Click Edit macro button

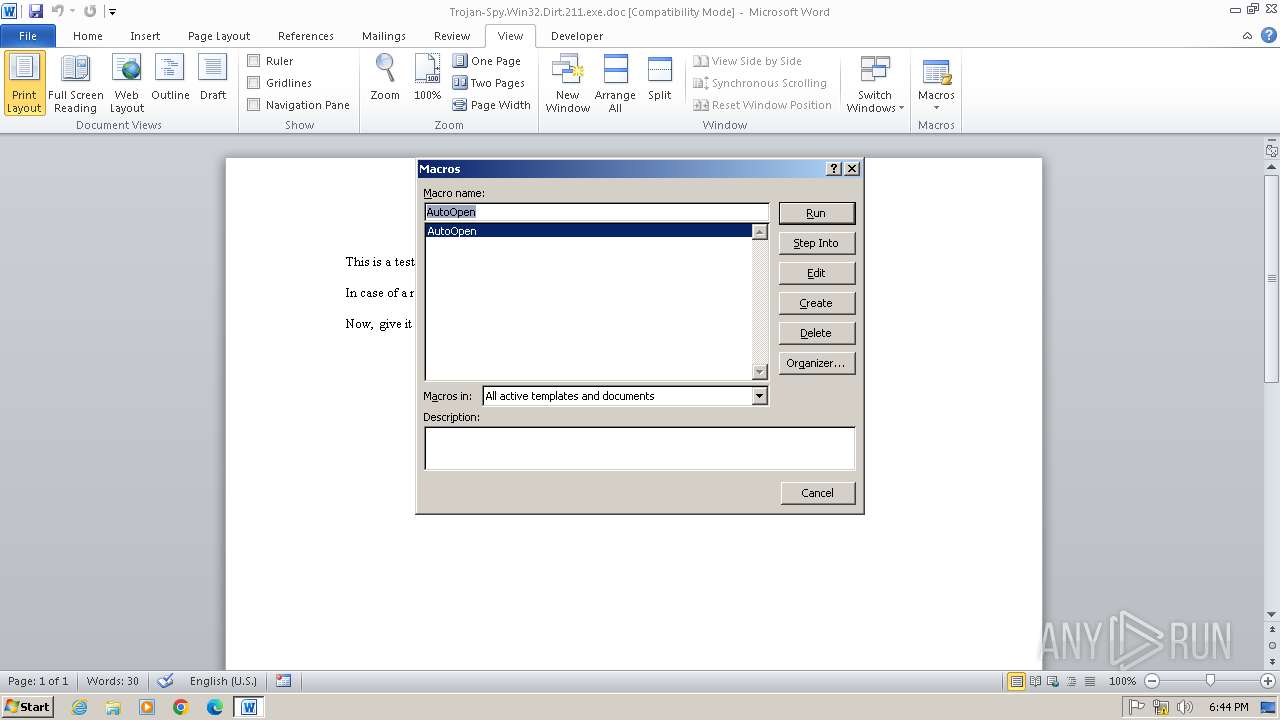coord(816,273)
